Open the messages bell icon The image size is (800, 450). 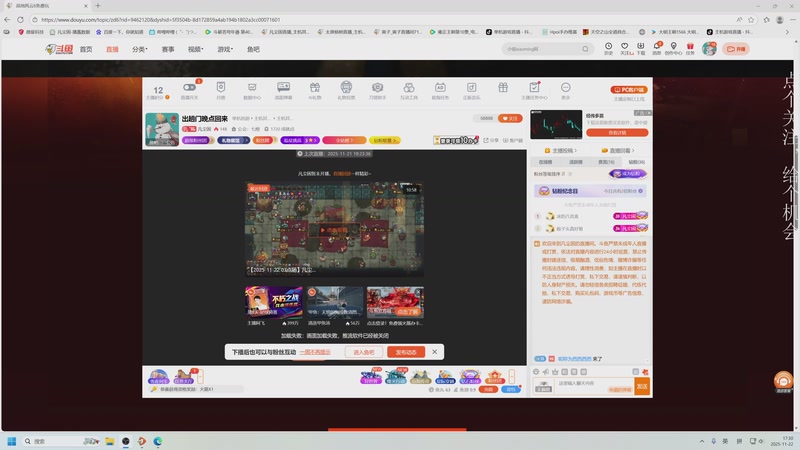pyautogui.click(x=657, y=48)
